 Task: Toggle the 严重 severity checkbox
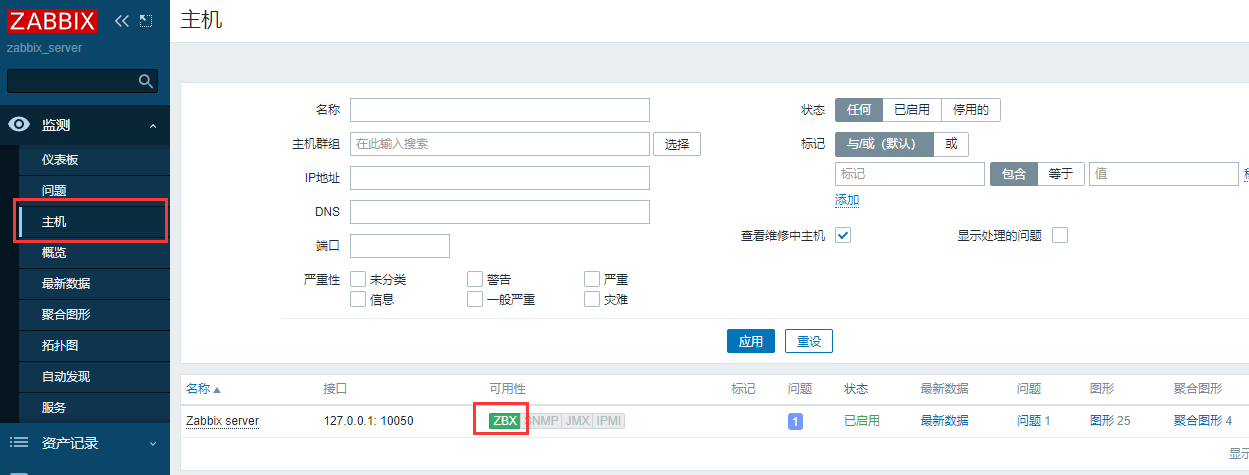[x=592, y=279]
